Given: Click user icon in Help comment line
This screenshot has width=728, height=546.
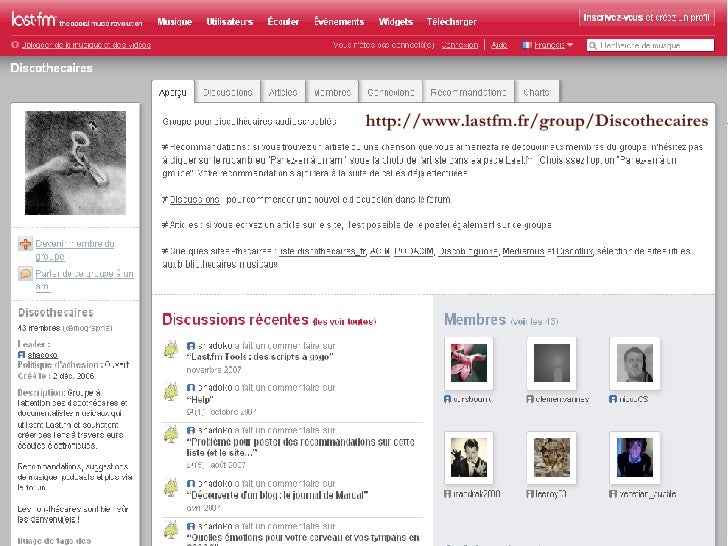Looking at the screenshot, I should tap(190, 388).
